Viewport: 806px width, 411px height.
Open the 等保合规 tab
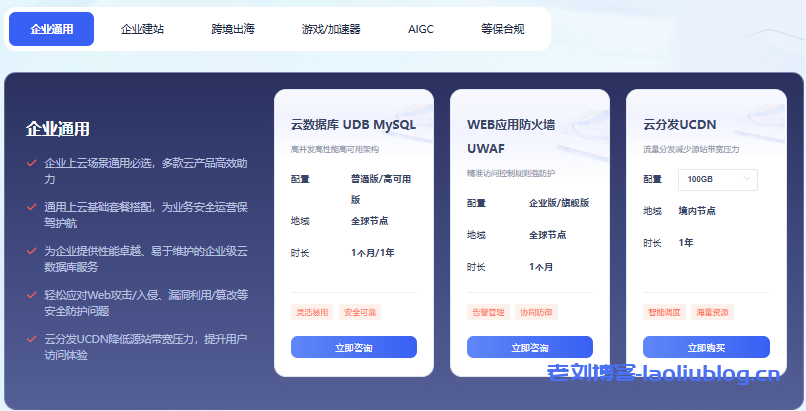[x=502, y=29]
